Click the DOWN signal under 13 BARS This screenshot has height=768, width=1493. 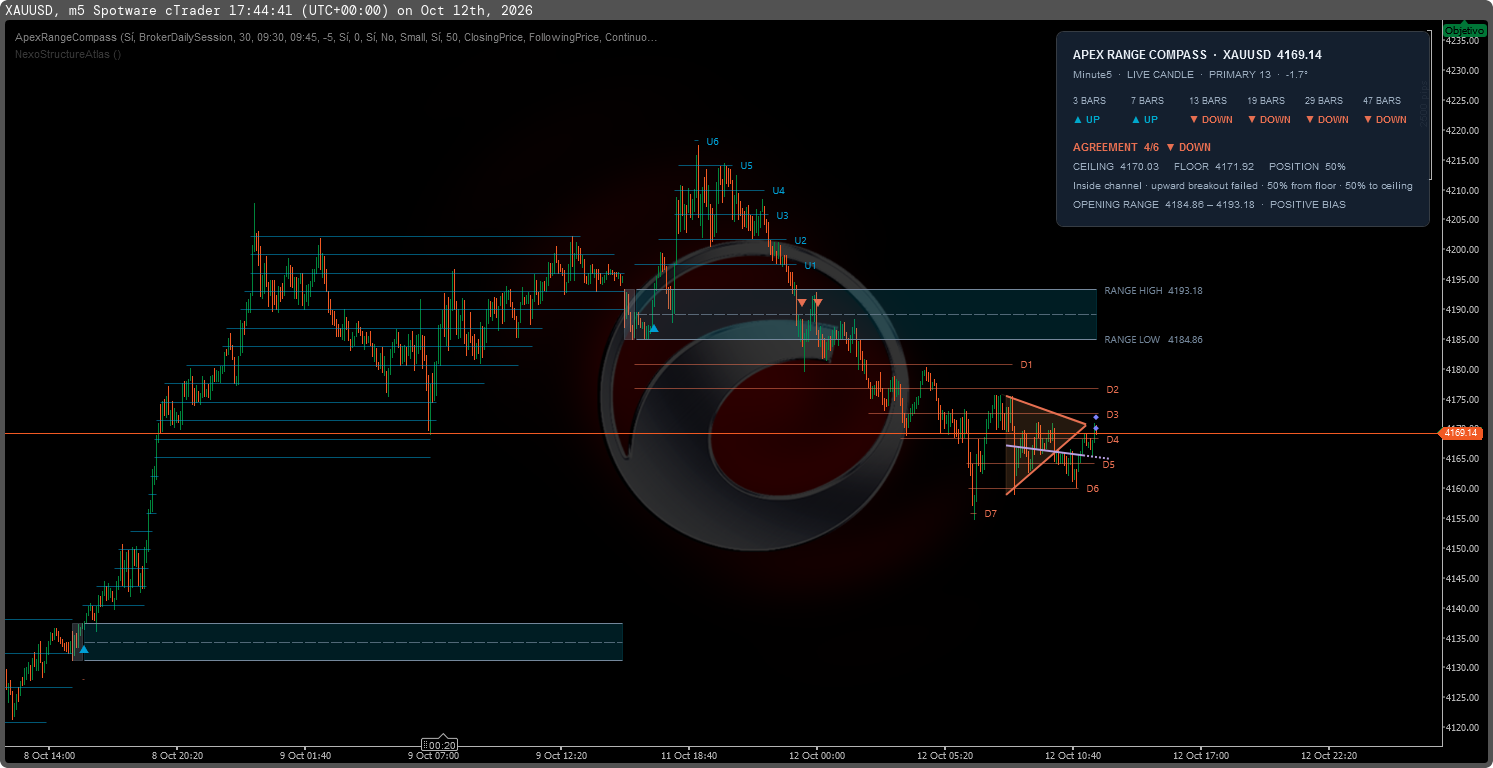pyautogui.click(x=1210, y=120)
